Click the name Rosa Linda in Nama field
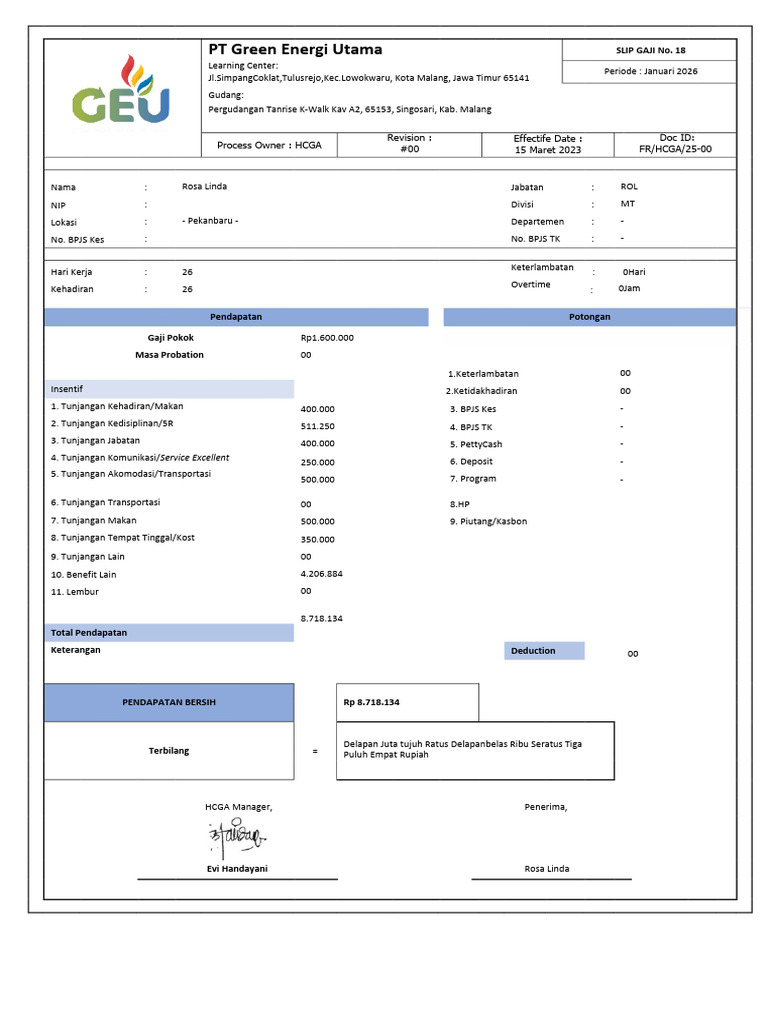Image resolution: width=768 pixels, height=1024 pixels. coord(204,186)
